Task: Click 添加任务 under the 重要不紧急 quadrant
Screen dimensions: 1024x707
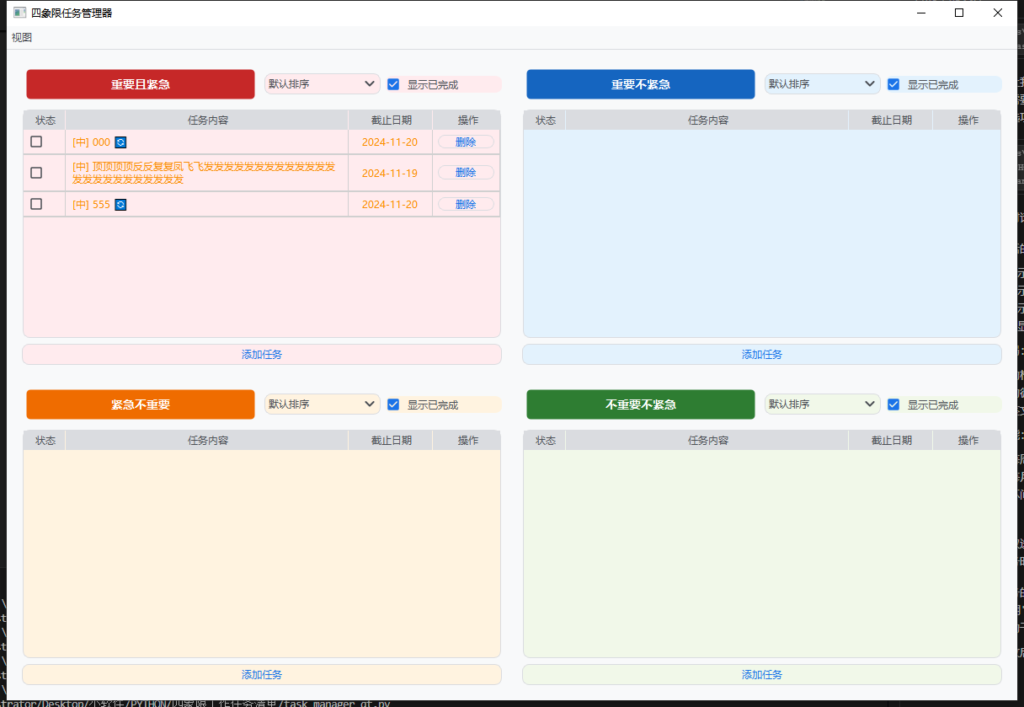Action: tap(762, 354)
